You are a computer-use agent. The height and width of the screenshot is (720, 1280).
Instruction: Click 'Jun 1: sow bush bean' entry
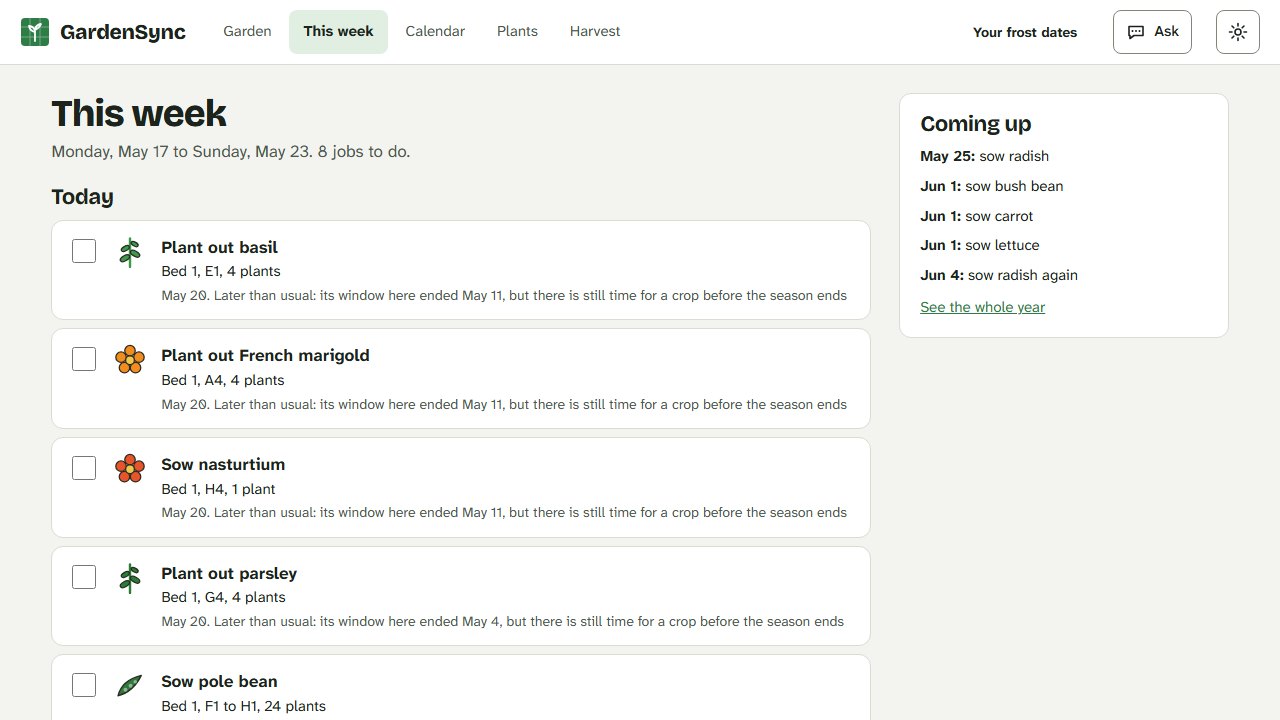coord(992,186)
